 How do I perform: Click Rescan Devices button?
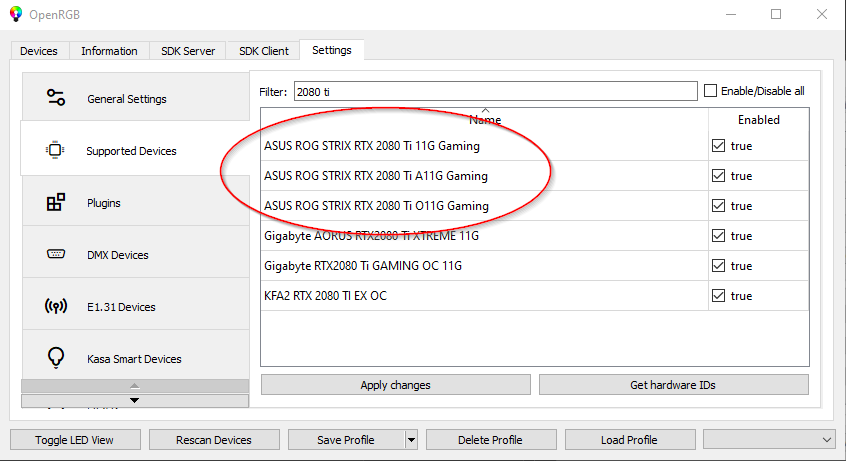point(214,440)
